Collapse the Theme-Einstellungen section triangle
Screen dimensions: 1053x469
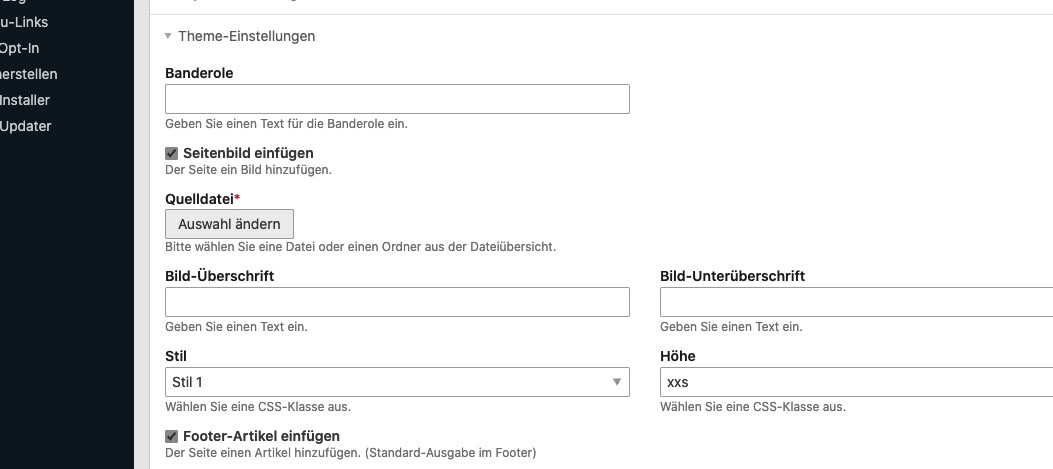(168, 36)
